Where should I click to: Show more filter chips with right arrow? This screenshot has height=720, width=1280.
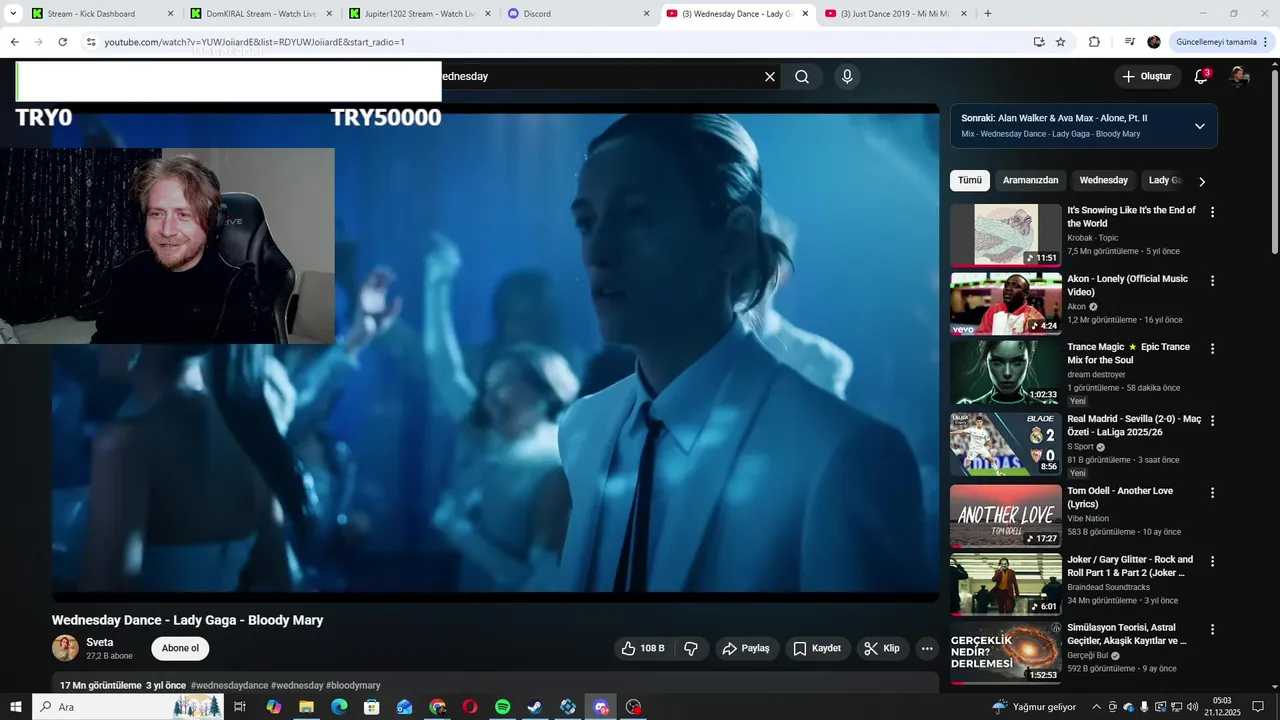click(1201, 181)
